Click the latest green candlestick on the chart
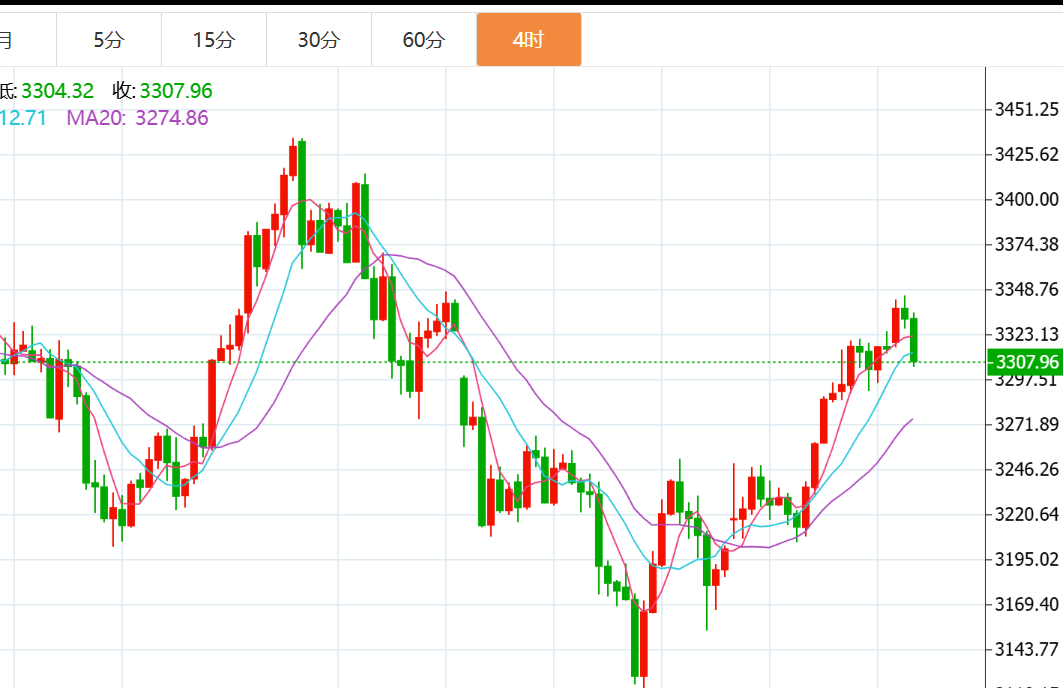Screen dimensions: 1063x688 coord(914,340)
